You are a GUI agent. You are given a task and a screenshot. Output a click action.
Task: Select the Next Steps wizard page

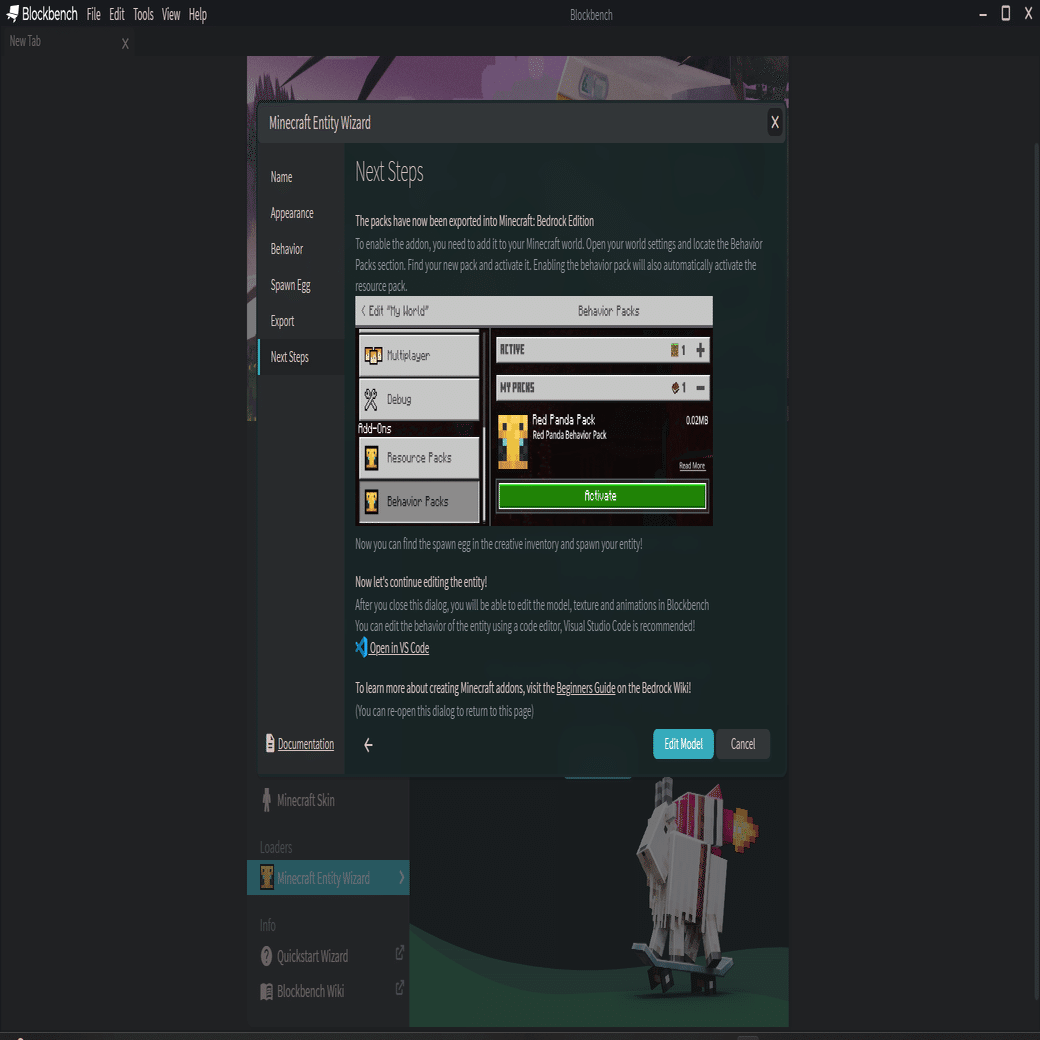301,357
